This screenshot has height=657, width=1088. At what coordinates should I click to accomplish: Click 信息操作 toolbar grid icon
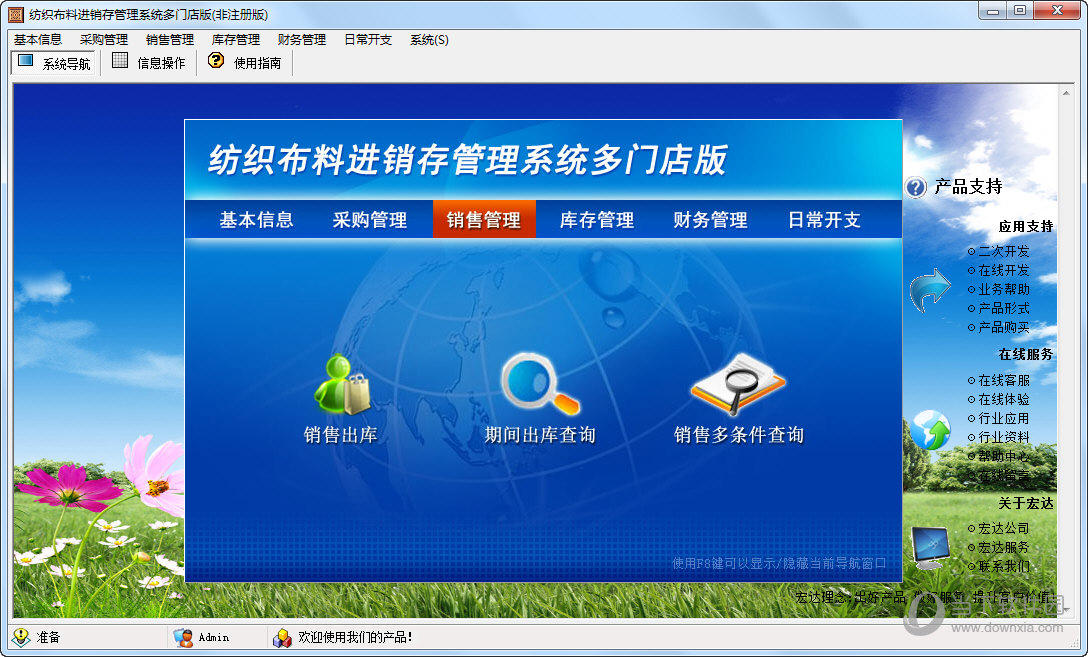tap(120, 61)
